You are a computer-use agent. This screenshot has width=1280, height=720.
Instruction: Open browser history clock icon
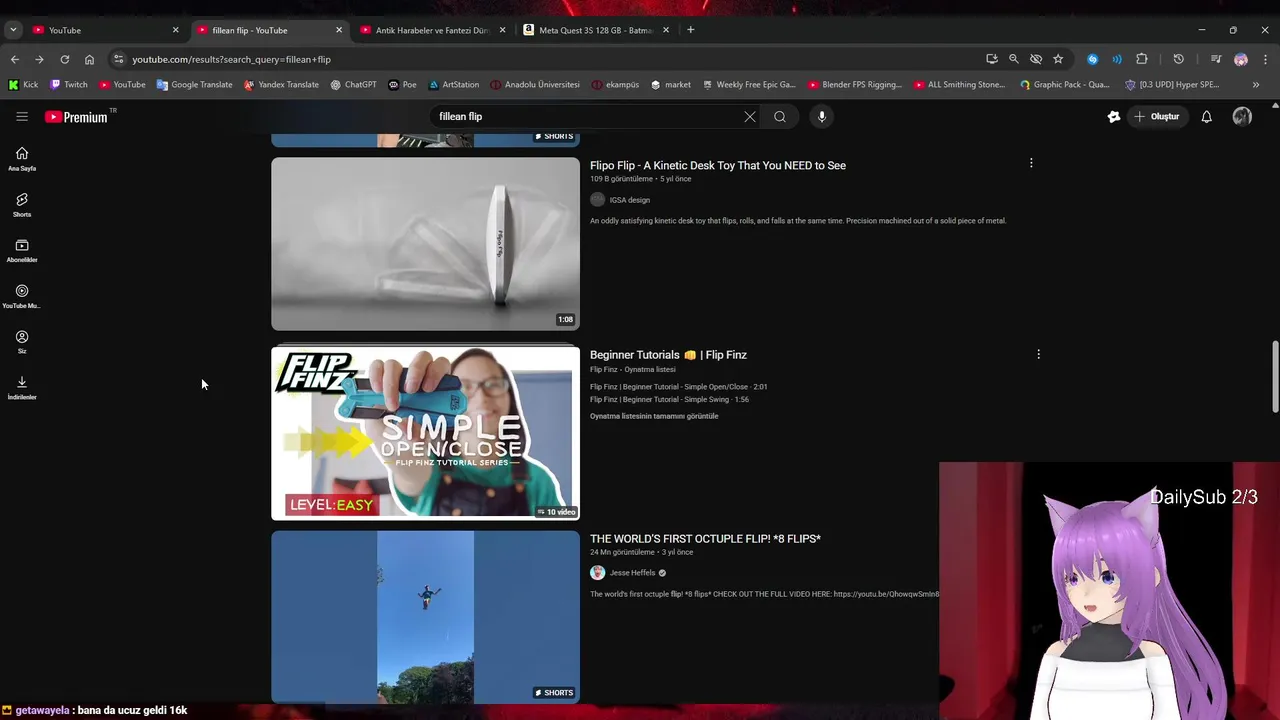click(1178, 59)
